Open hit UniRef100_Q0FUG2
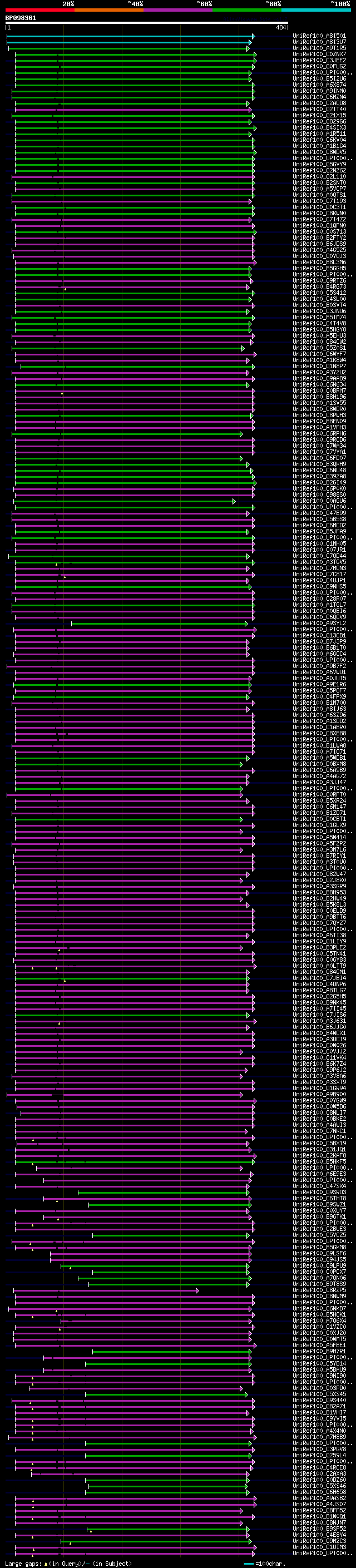This screenshot has width=356, height=1568. pyautogui.click(x=319, y=66)
